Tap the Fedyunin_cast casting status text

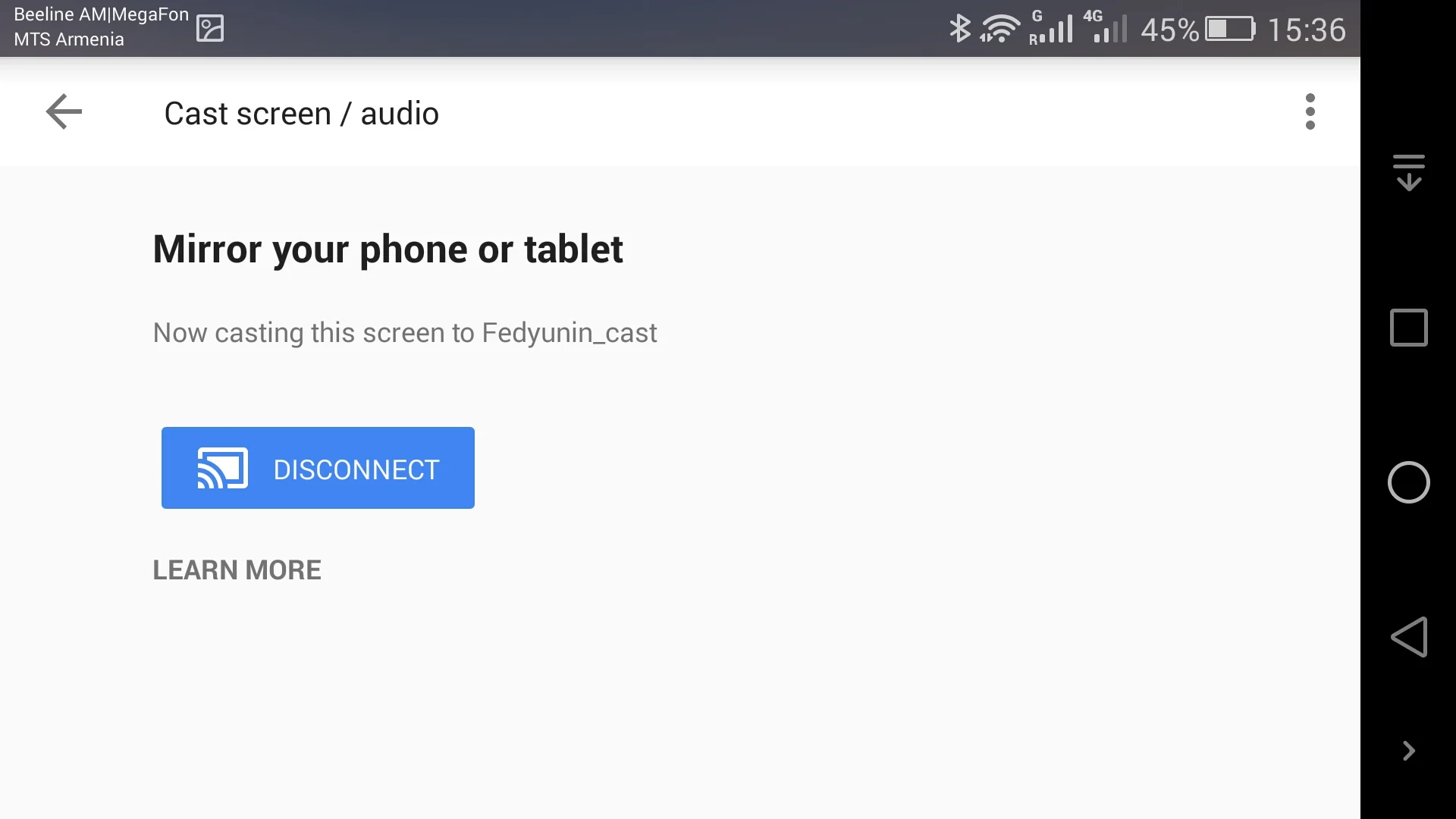[x=404, y=333]
